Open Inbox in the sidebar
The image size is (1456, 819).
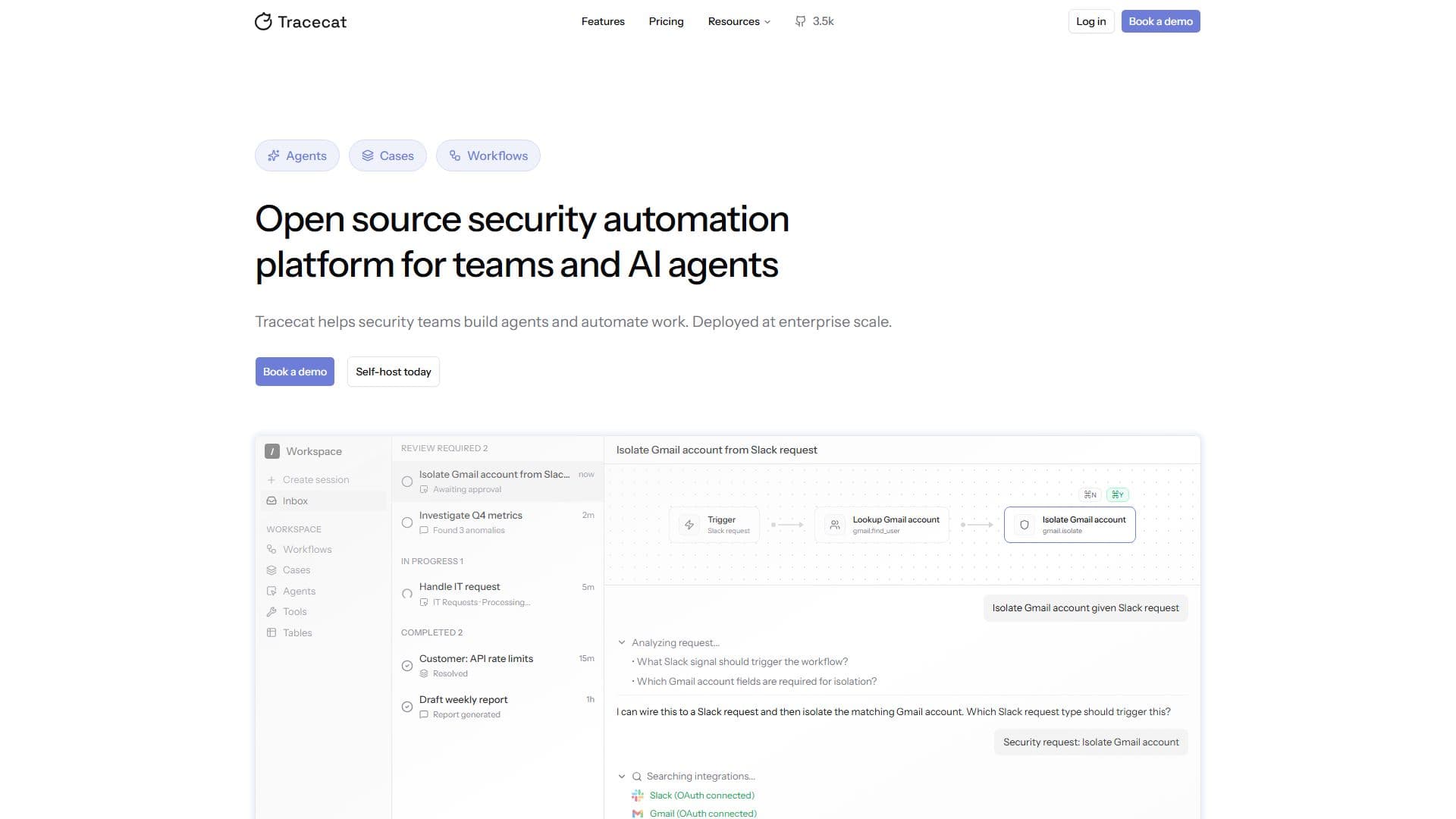click(x=324, y=500)
